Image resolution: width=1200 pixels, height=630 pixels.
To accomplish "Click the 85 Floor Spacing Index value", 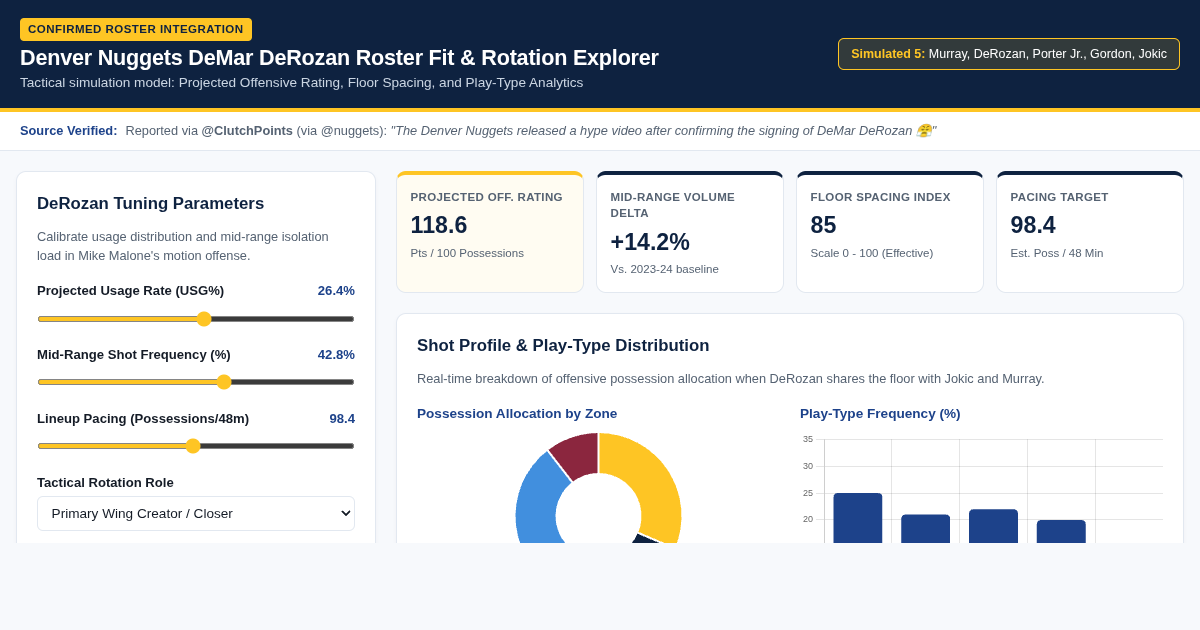I will (823, 225).
